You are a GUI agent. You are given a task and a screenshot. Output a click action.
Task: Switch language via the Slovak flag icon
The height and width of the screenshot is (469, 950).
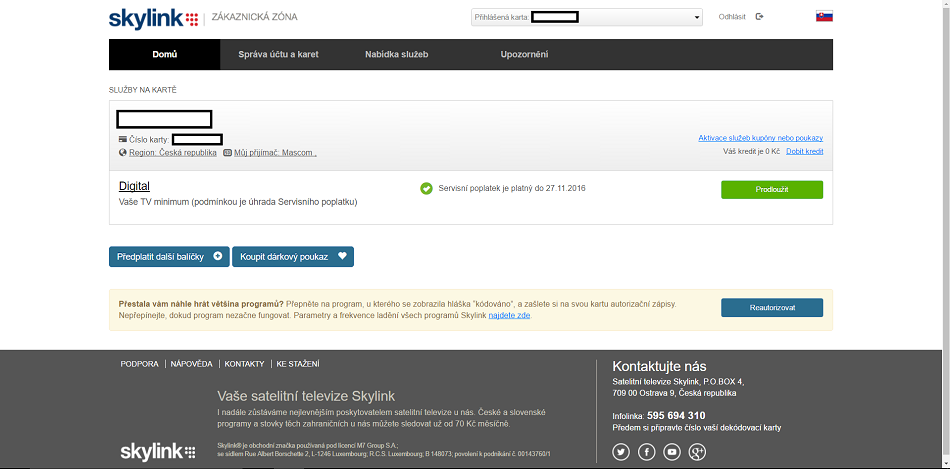pyautogui.click(x=824, y=16)
